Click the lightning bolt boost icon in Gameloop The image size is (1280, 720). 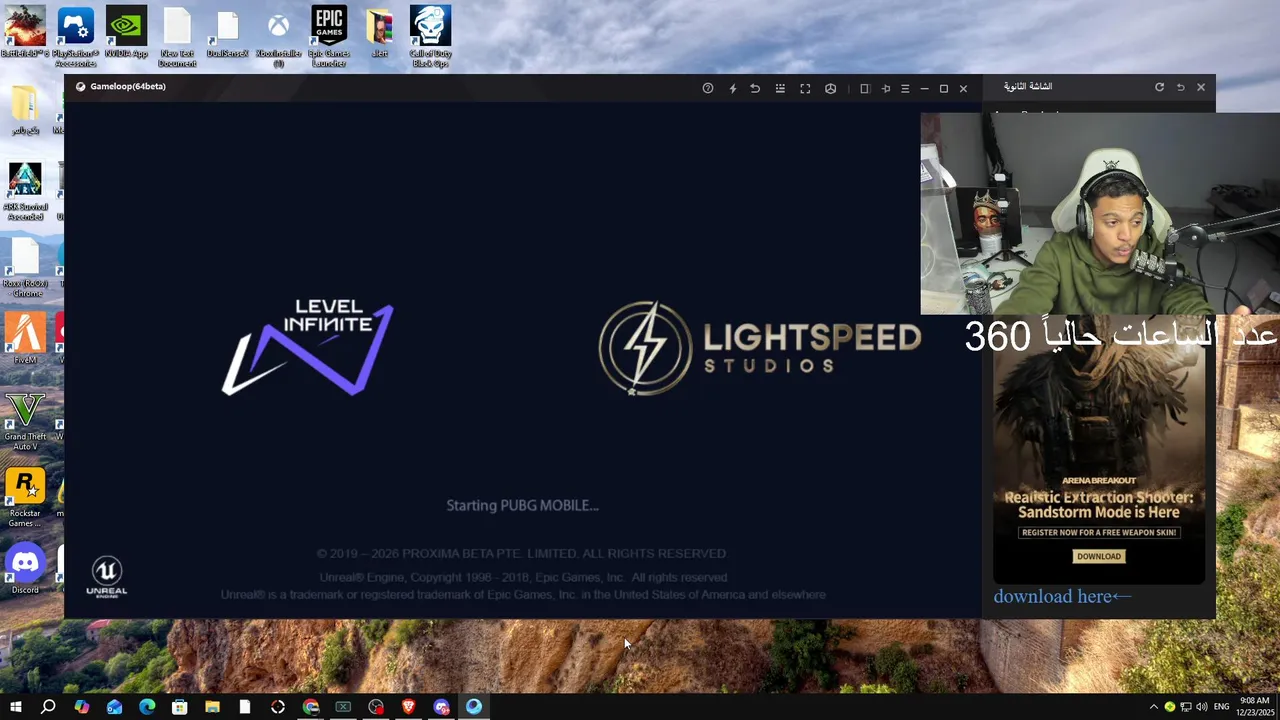(732, 88)
